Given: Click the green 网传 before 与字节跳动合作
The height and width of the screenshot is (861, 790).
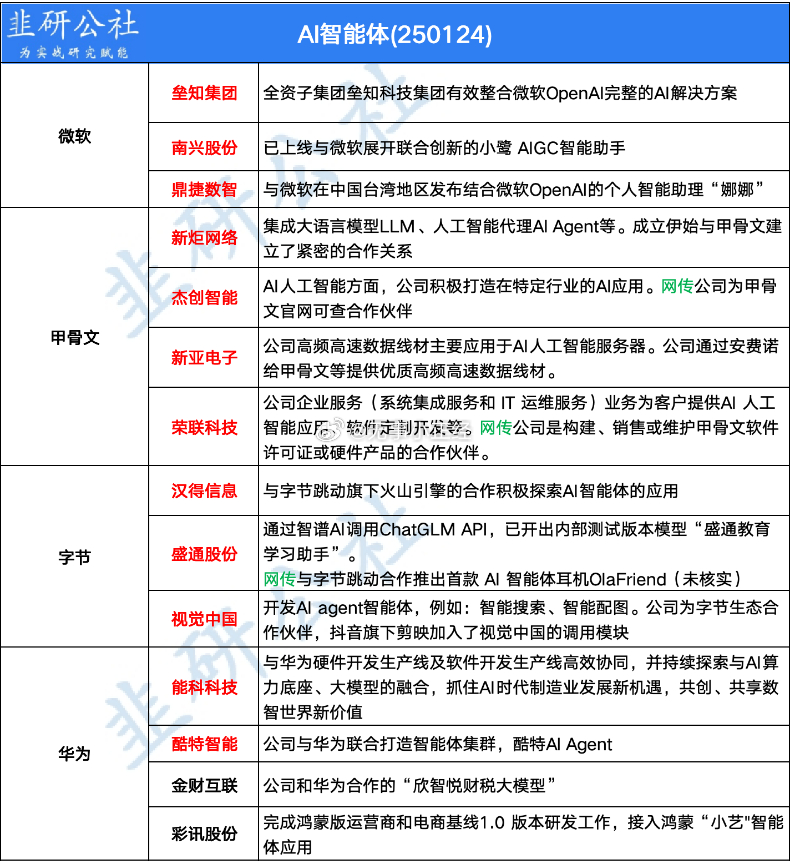Looking at the screenshot, I should 279,579.
